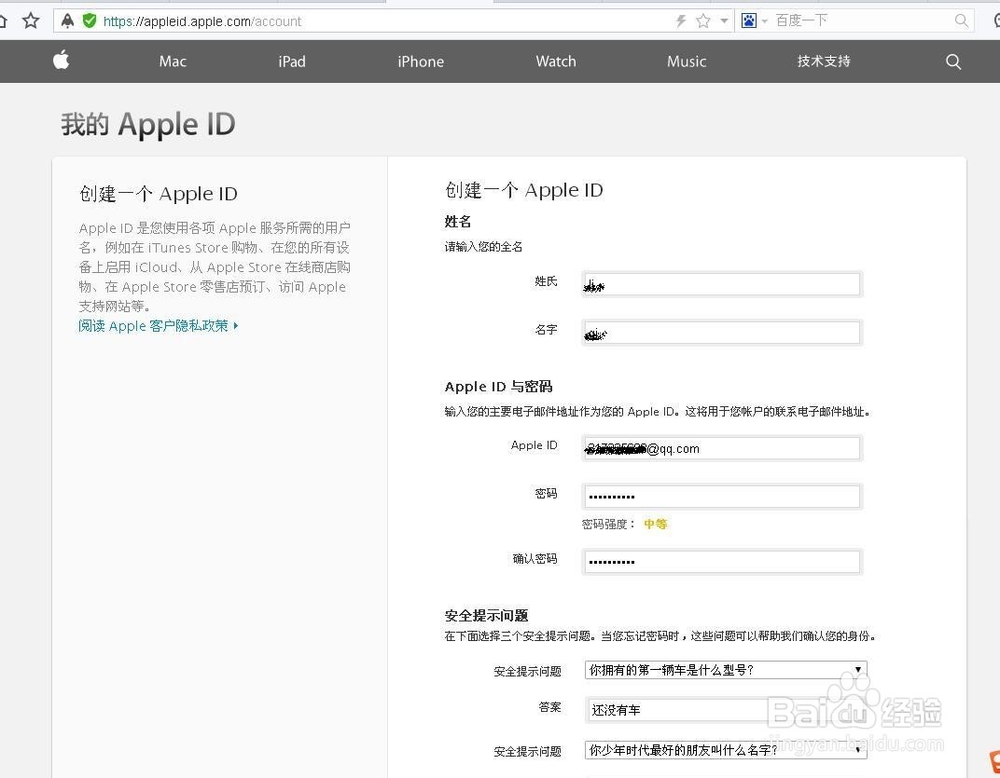Open the 技术支持 menu item

[822, 61]
